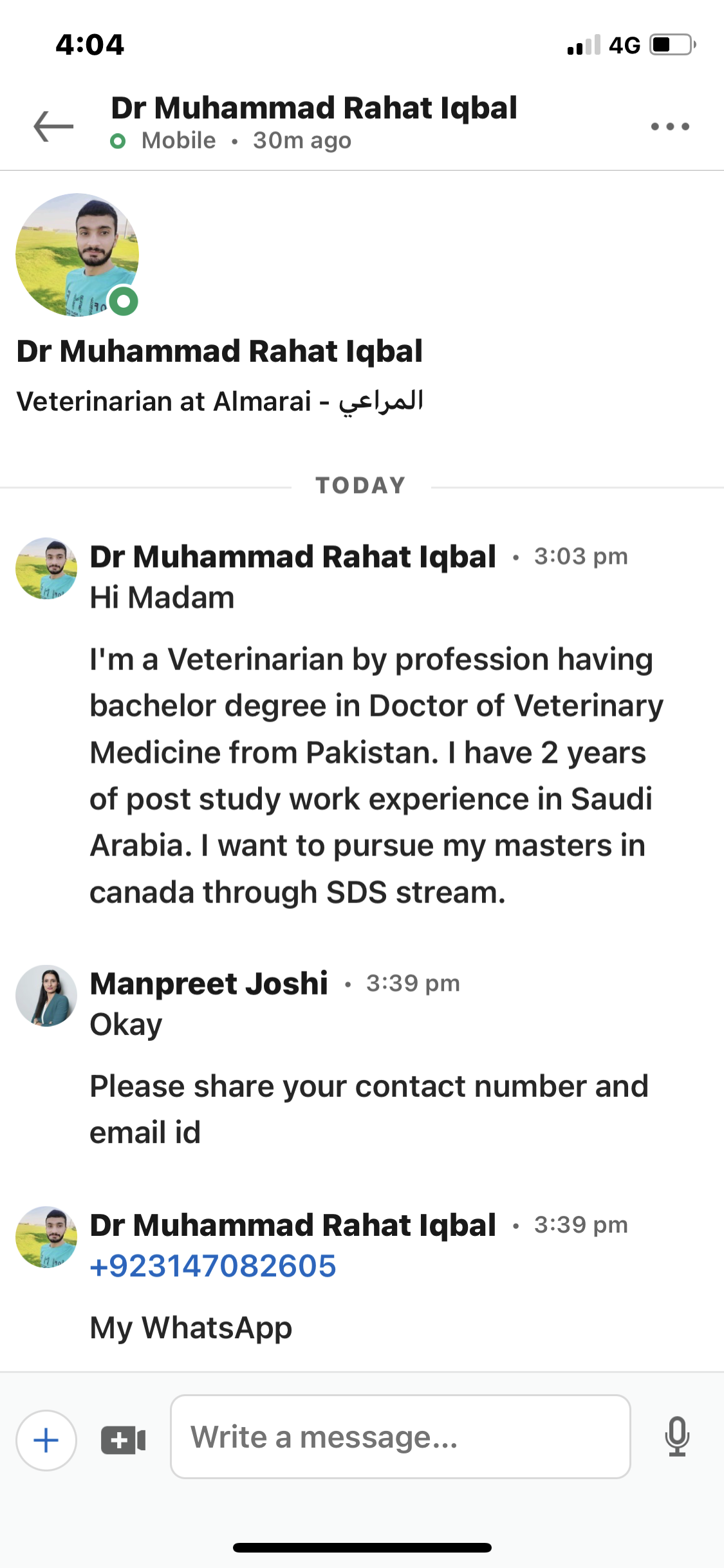Screen dimensions: 724x1568
Task: Tap the "My WhatsApp" message text
Action: point(191,1327)
